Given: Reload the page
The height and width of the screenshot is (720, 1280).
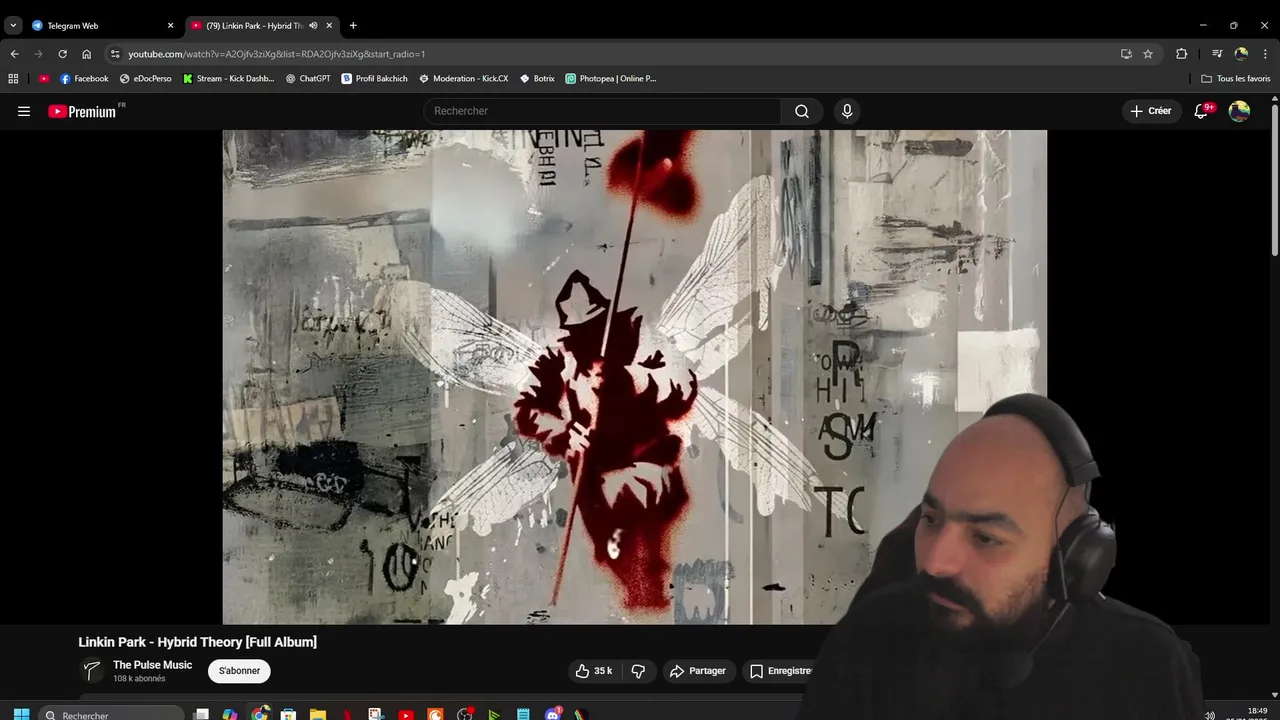Looking at the screenshot, I should (62, 54).
